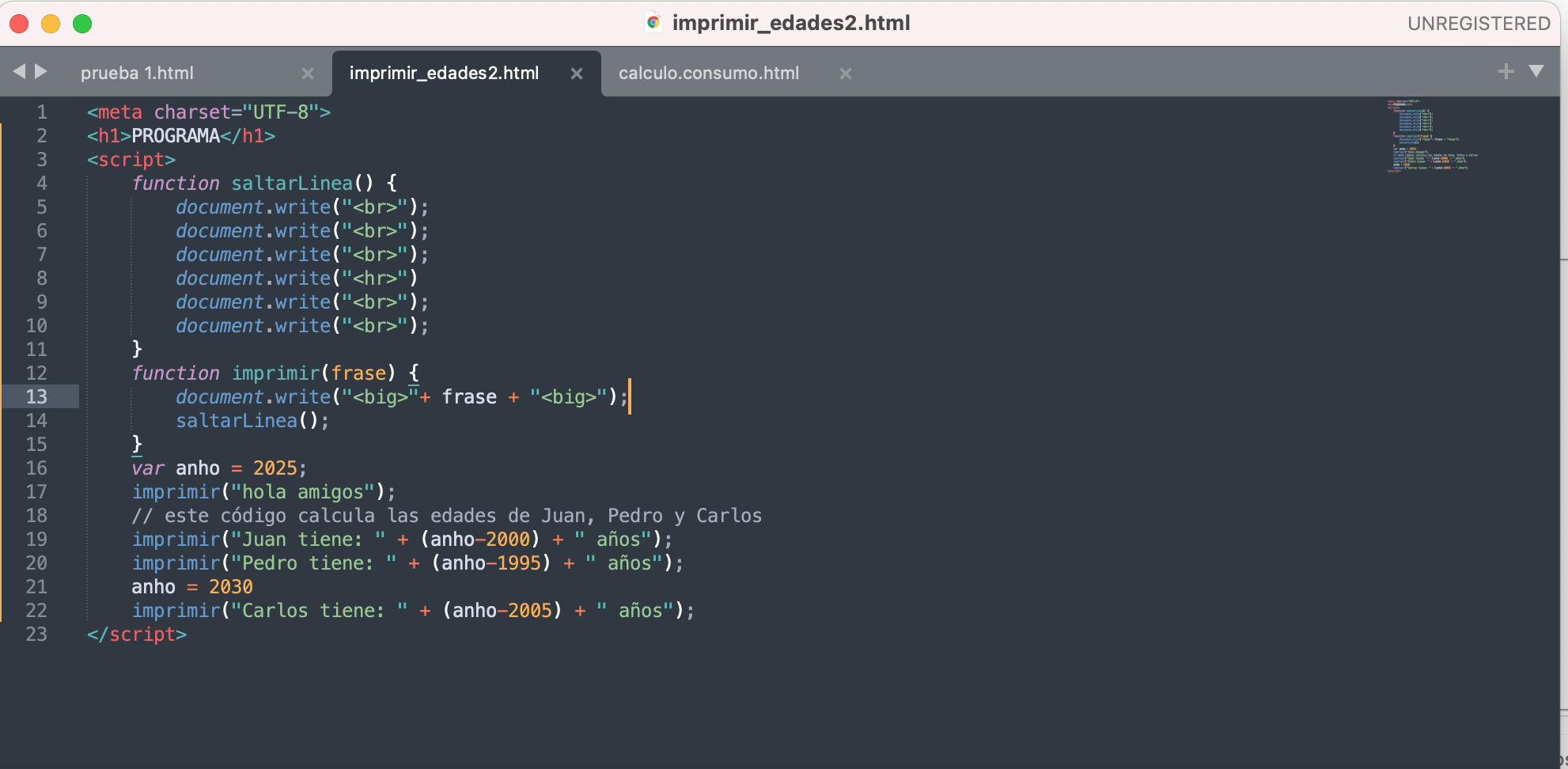Click the value 2025 on line 16
This screenshot has width=1568, height=769.
coord(275,468)
